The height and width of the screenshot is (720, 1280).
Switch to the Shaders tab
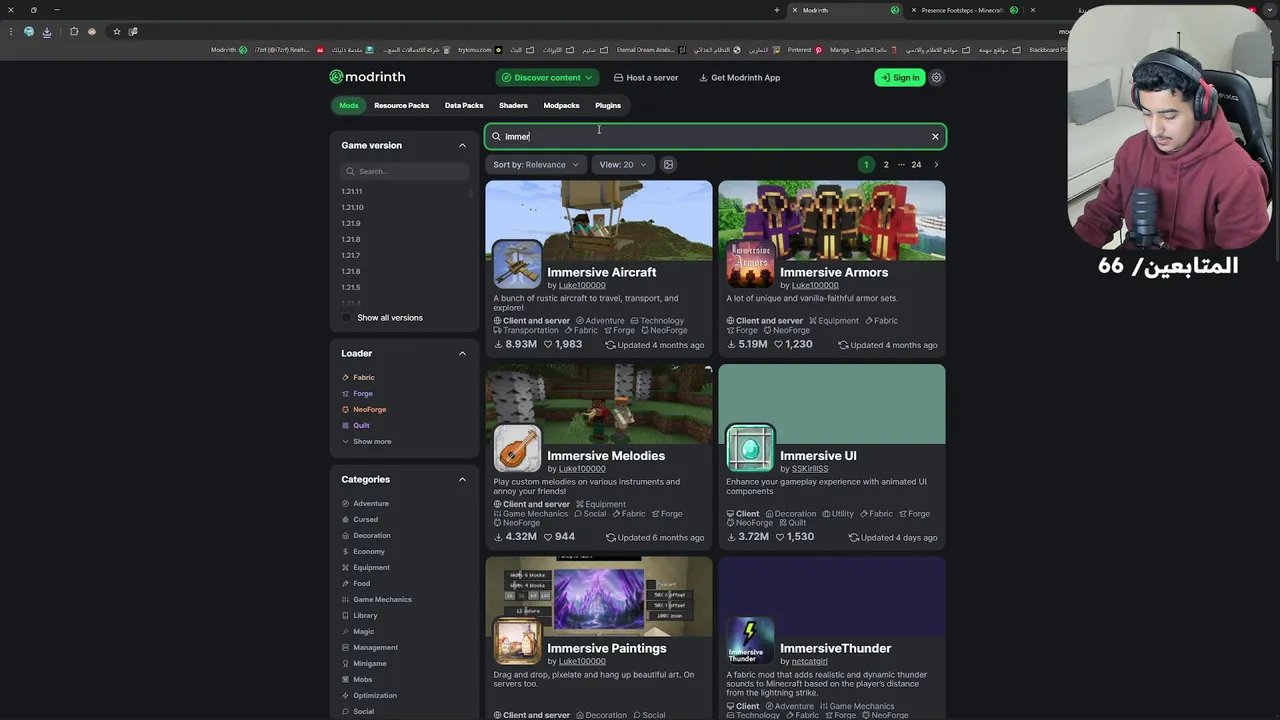[x=513, y=105]
